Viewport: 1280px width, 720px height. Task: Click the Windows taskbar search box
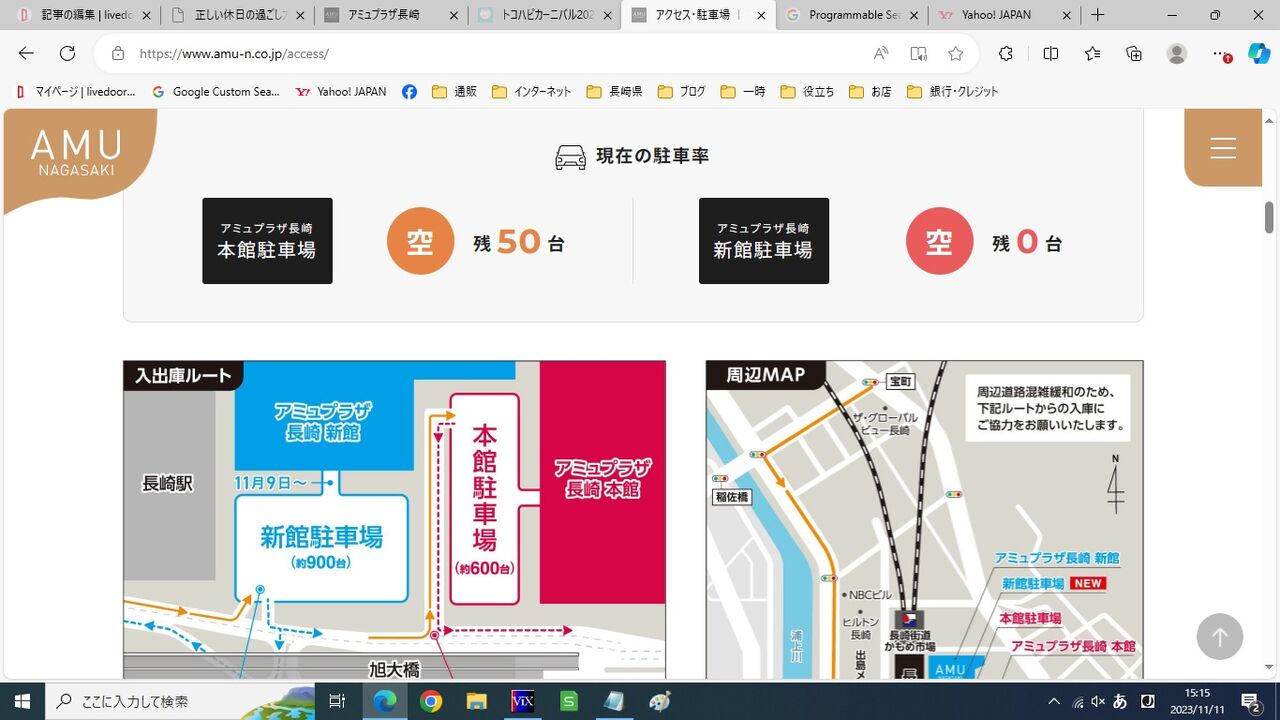pyautogui.click(x=180, y=701)
